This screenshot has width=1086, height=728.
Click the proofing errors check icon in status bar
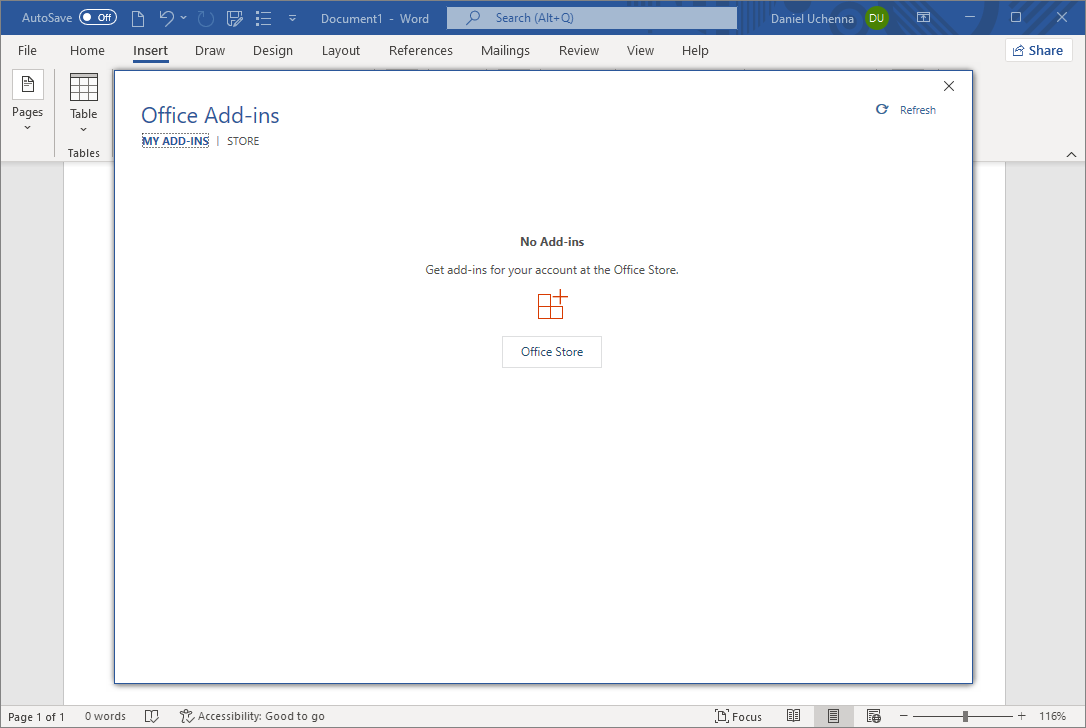click(151, 715)
